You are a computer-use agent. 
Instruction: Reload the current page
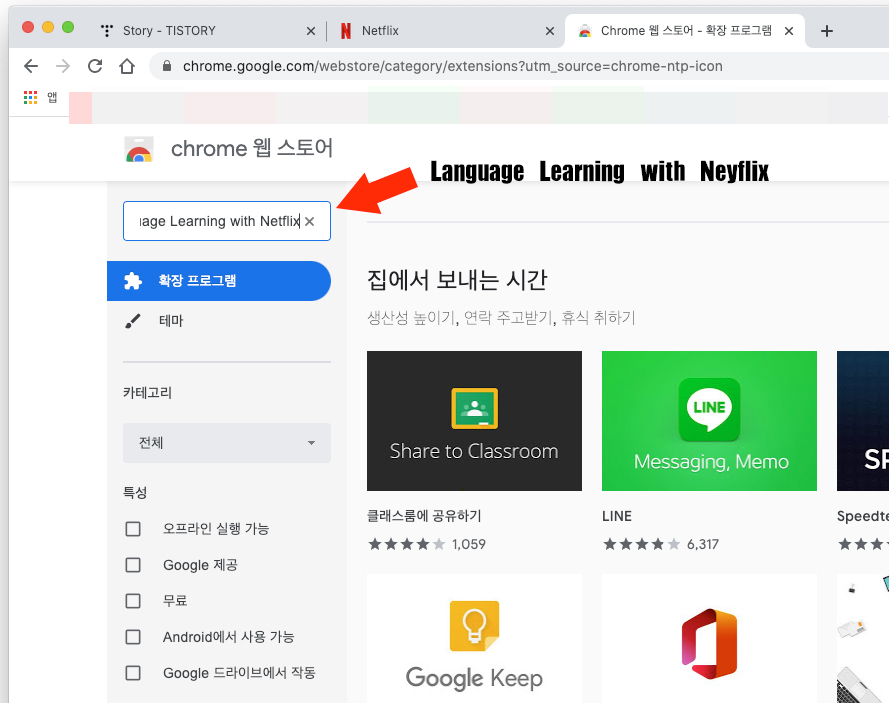pyautogui.click(x=95, y=66)
